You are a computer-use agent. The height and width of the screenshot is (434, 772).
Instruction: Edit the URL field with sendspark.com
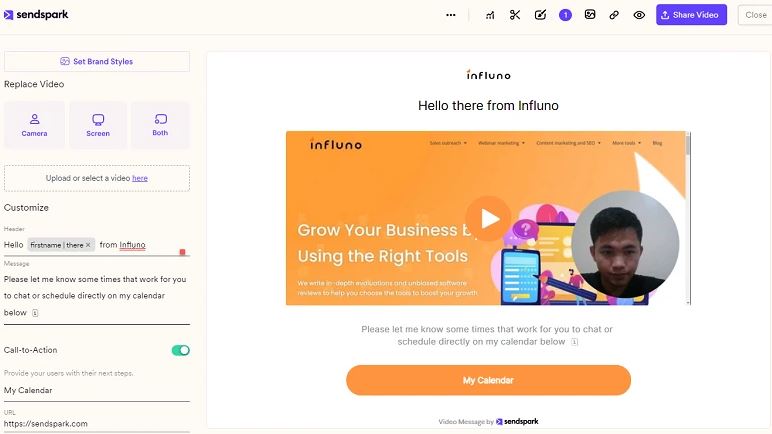click(x=97, y=424)
